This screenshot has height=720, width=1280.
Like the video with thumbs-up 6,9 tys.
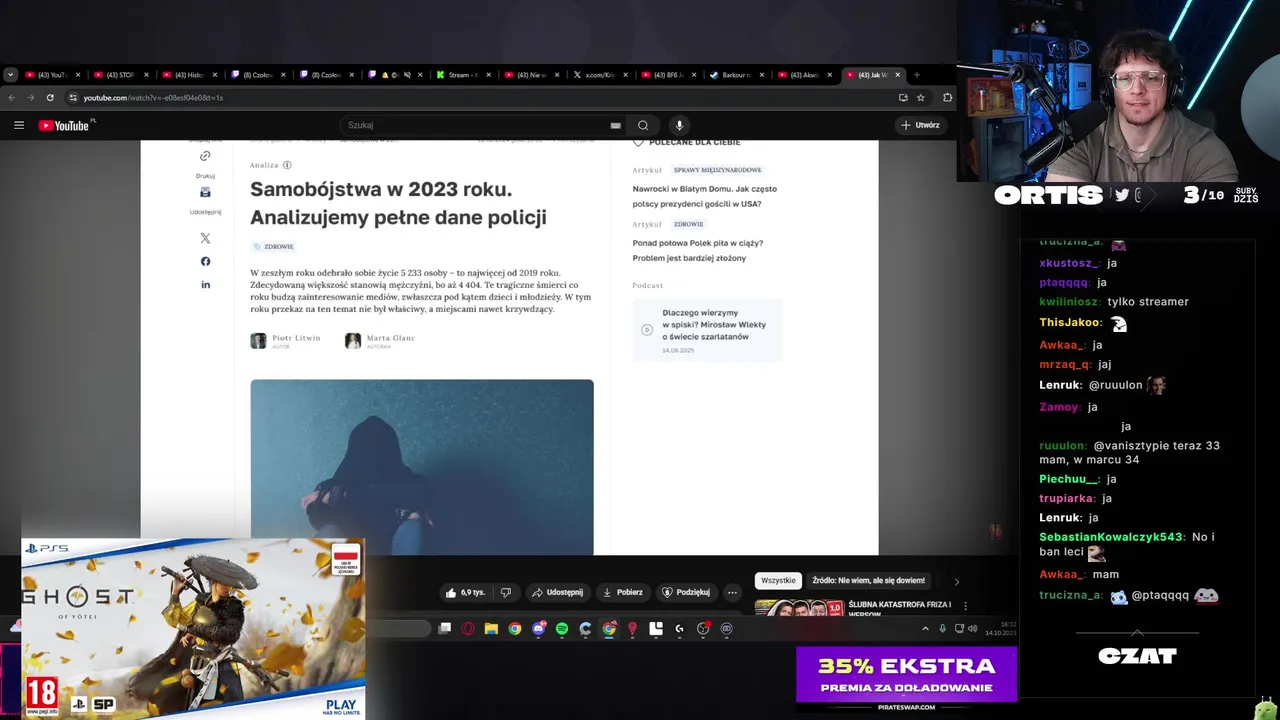click(465, 592)
